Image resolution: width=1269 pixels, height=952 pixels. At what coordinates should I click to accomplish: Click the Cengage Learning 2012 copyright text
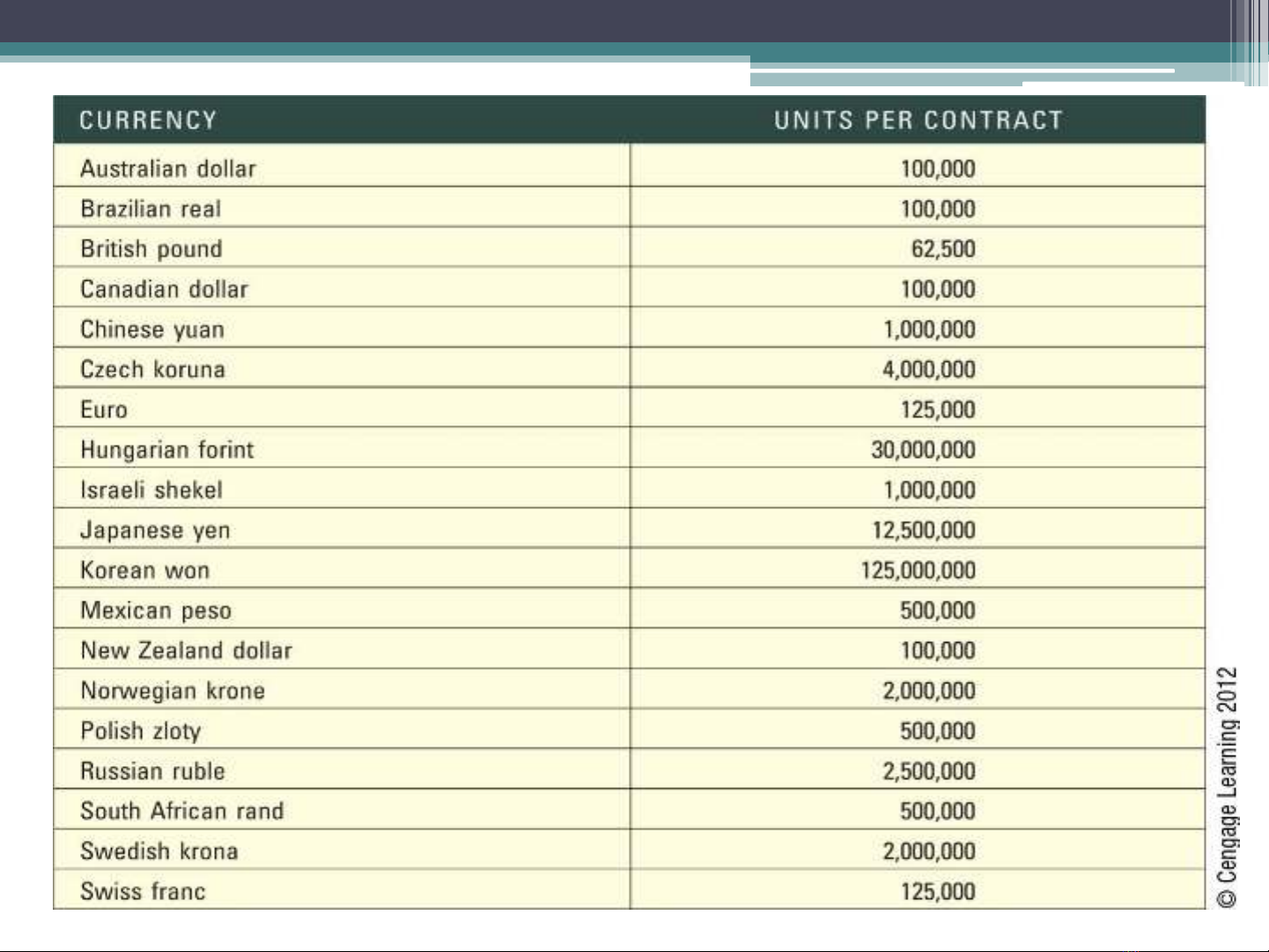(1228, 786)
